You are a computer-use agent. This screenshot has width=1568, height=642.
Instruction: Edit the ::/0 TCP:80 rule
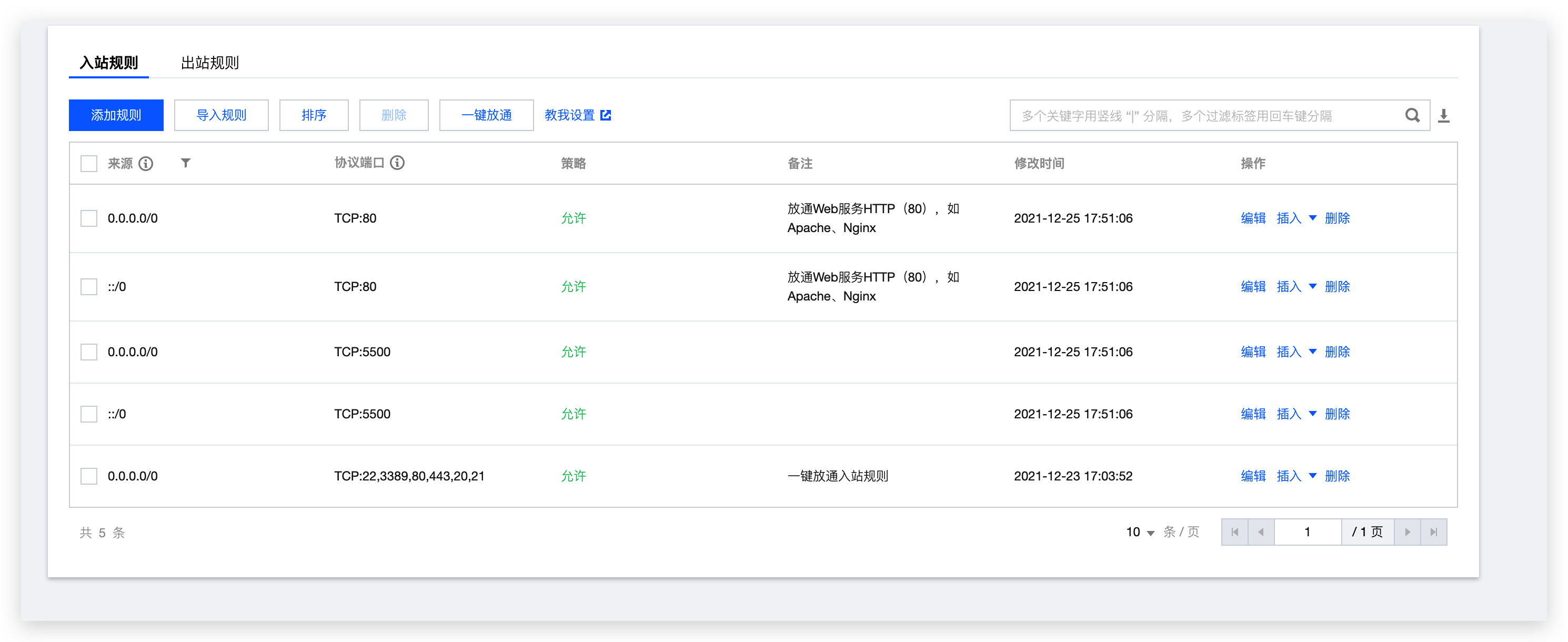[1253, 286]
